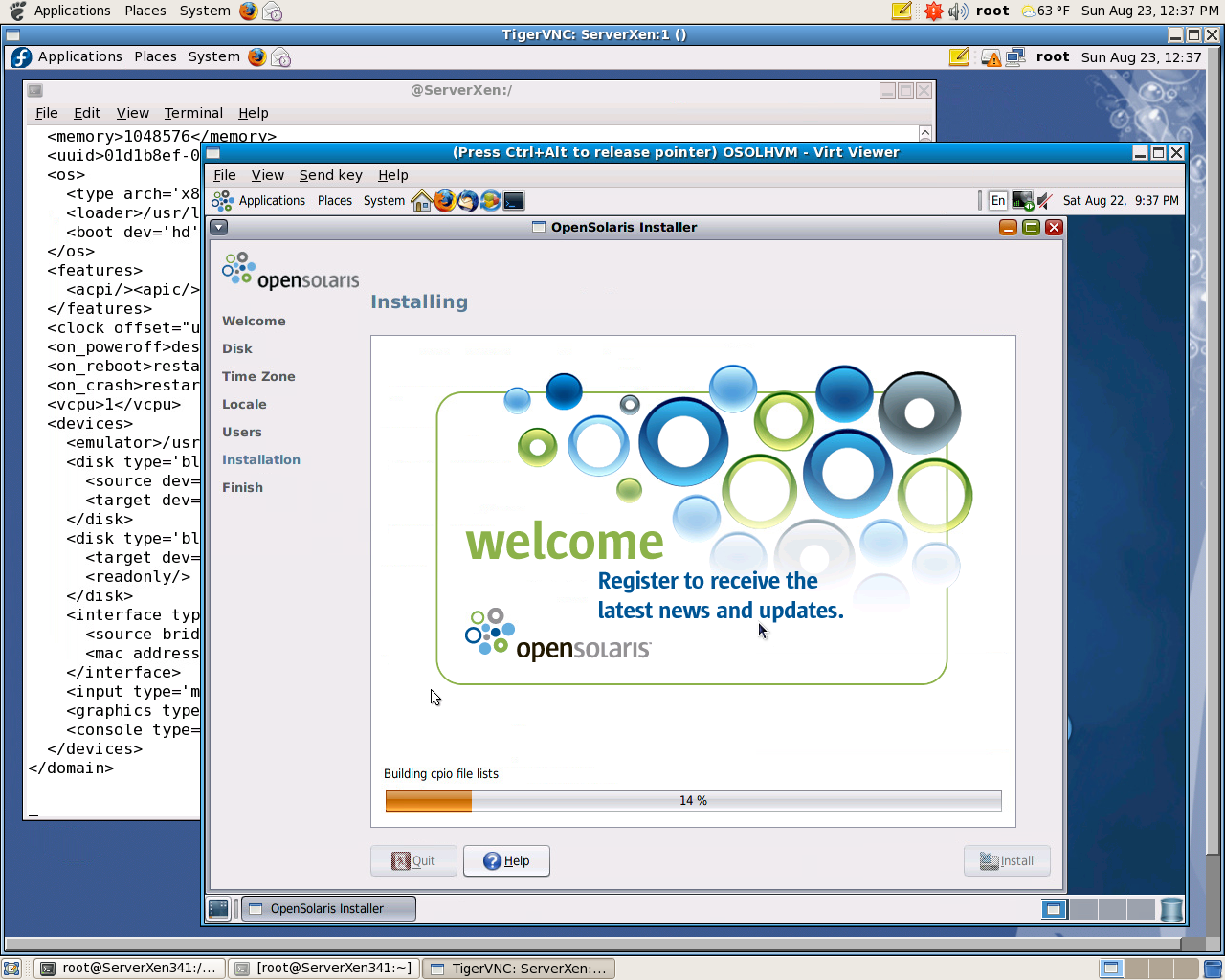Select the Disk step in installer sidebar

[x=237, y=349]
